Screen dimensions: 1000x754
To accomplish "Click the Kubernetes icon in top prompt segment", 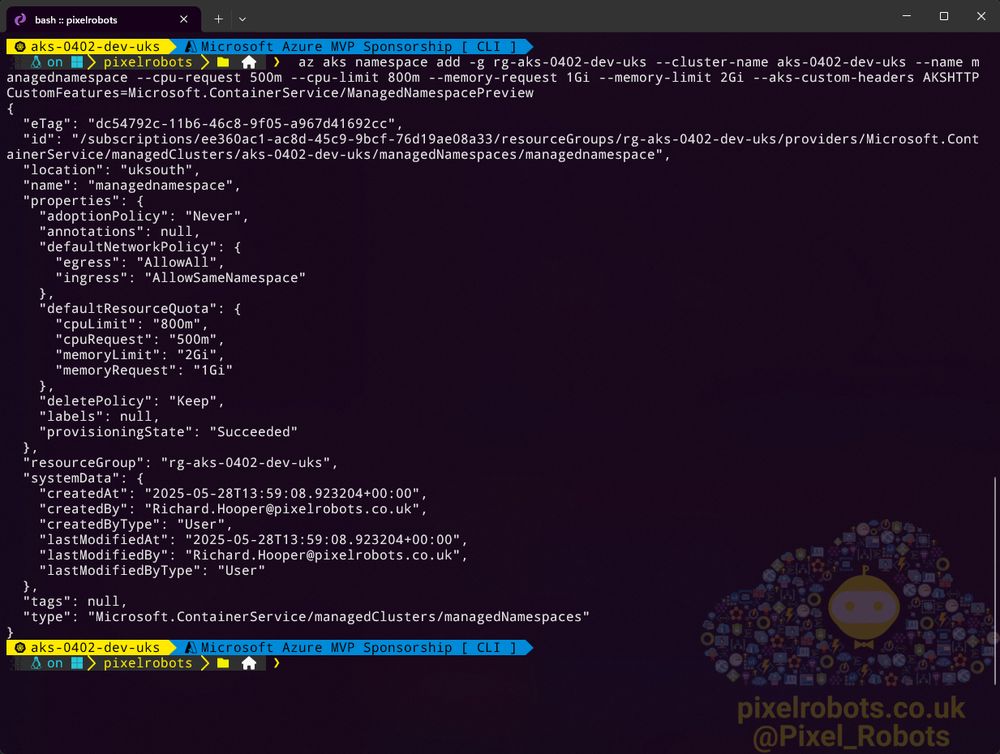I will (20, 47).
